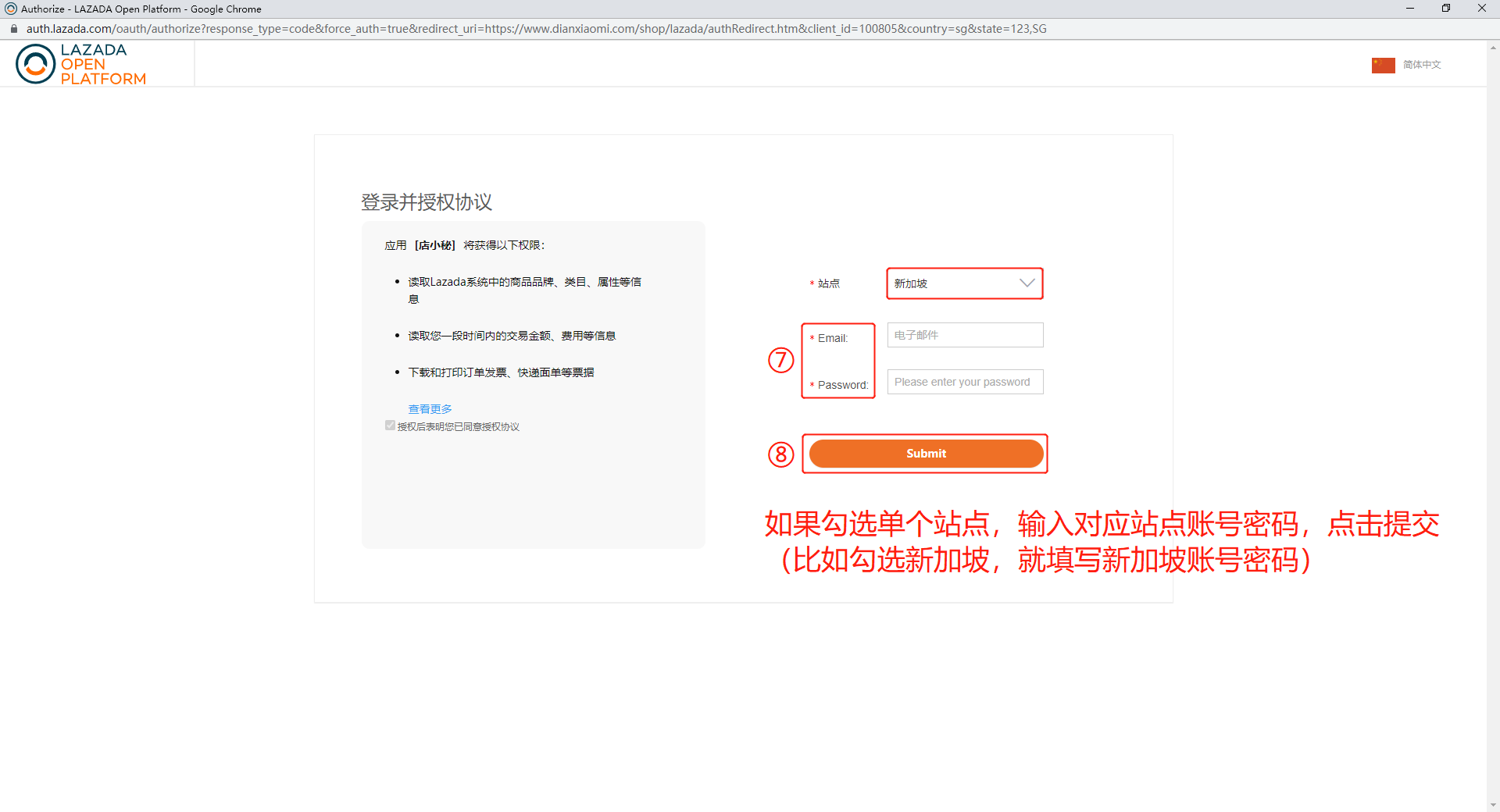Open the 查看更多 link
The image size is (1500, 812).
(x=430, y=408)
